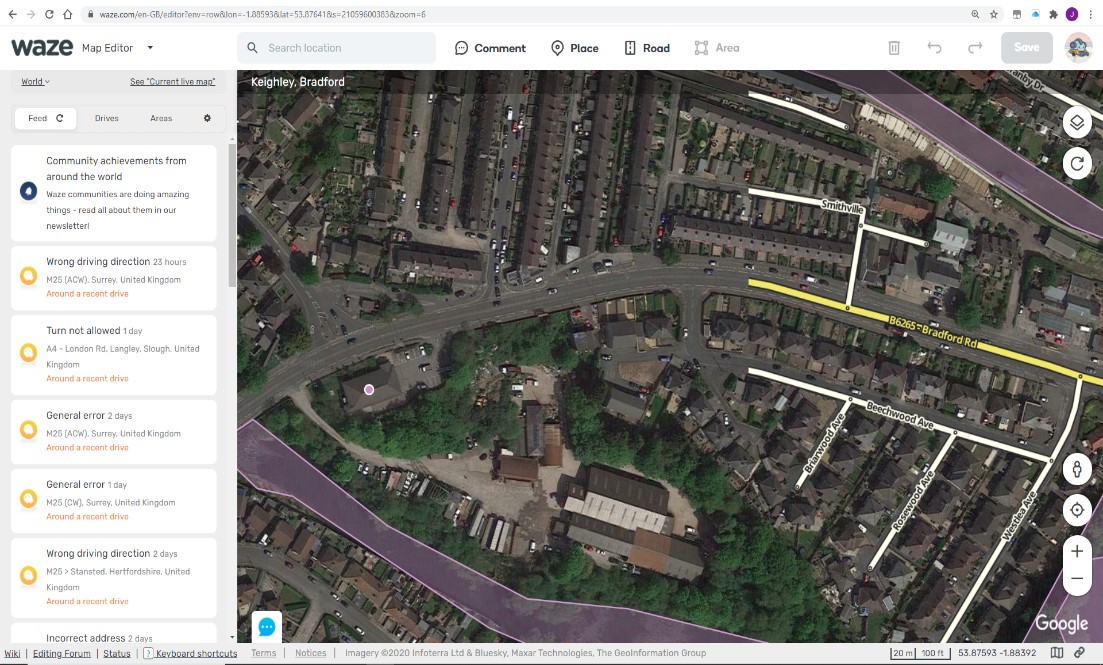
Task: Click the Search location field
Action: pos(336,48)
